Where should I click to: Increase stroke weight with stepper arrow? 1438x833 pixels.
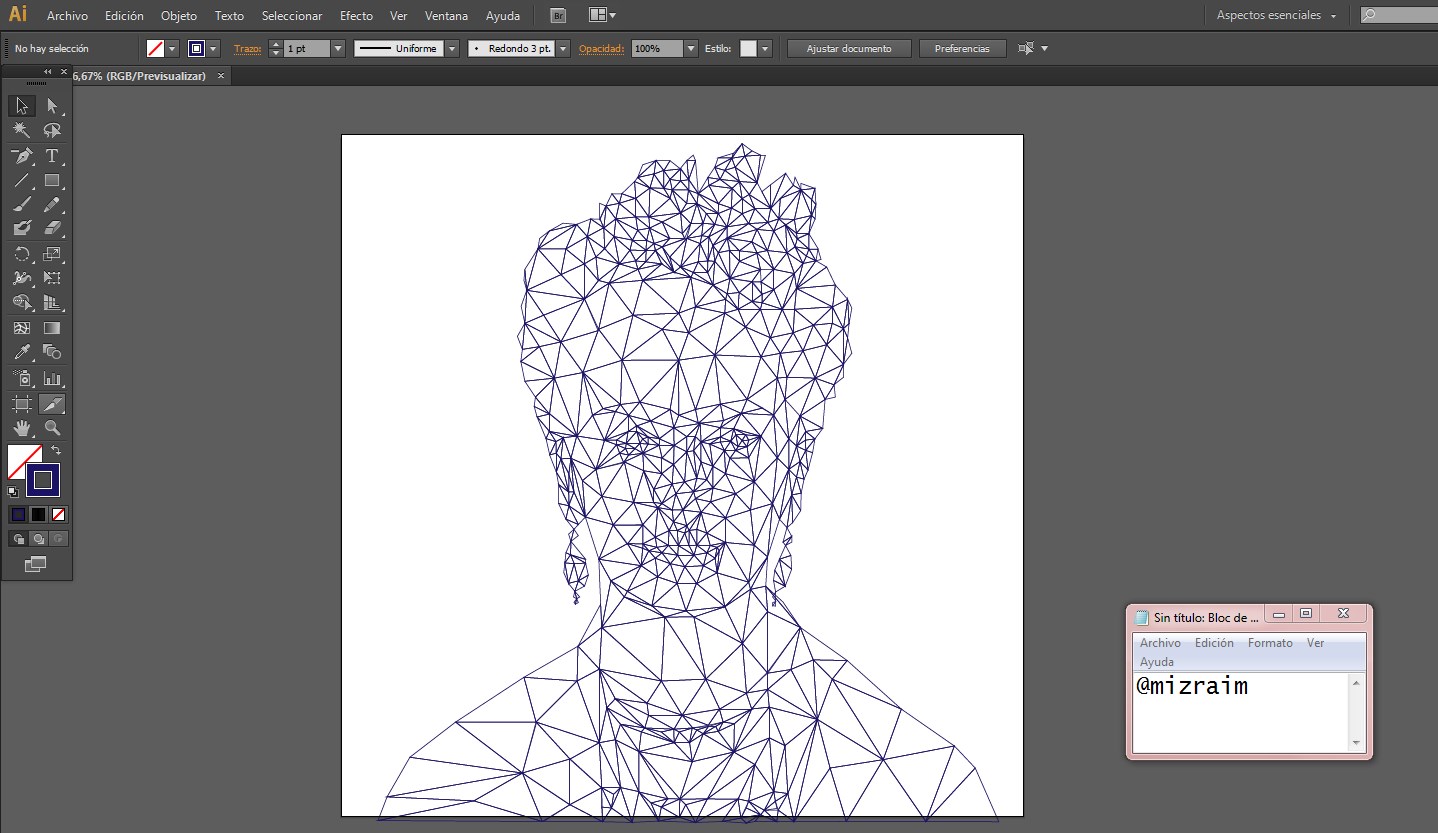[276, 44]
